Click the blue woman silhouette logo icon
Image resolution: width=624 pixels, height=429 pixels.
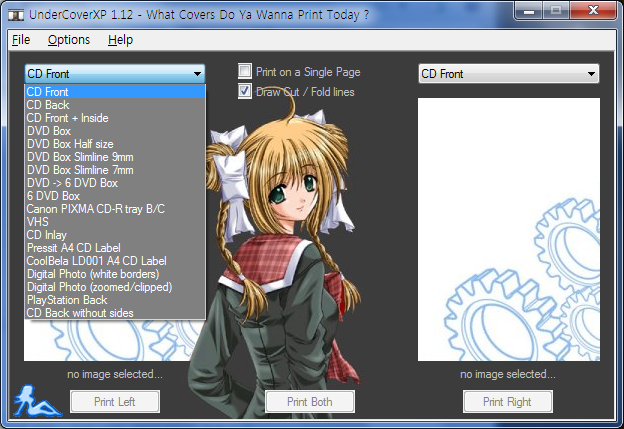click(x=37, y=400)
